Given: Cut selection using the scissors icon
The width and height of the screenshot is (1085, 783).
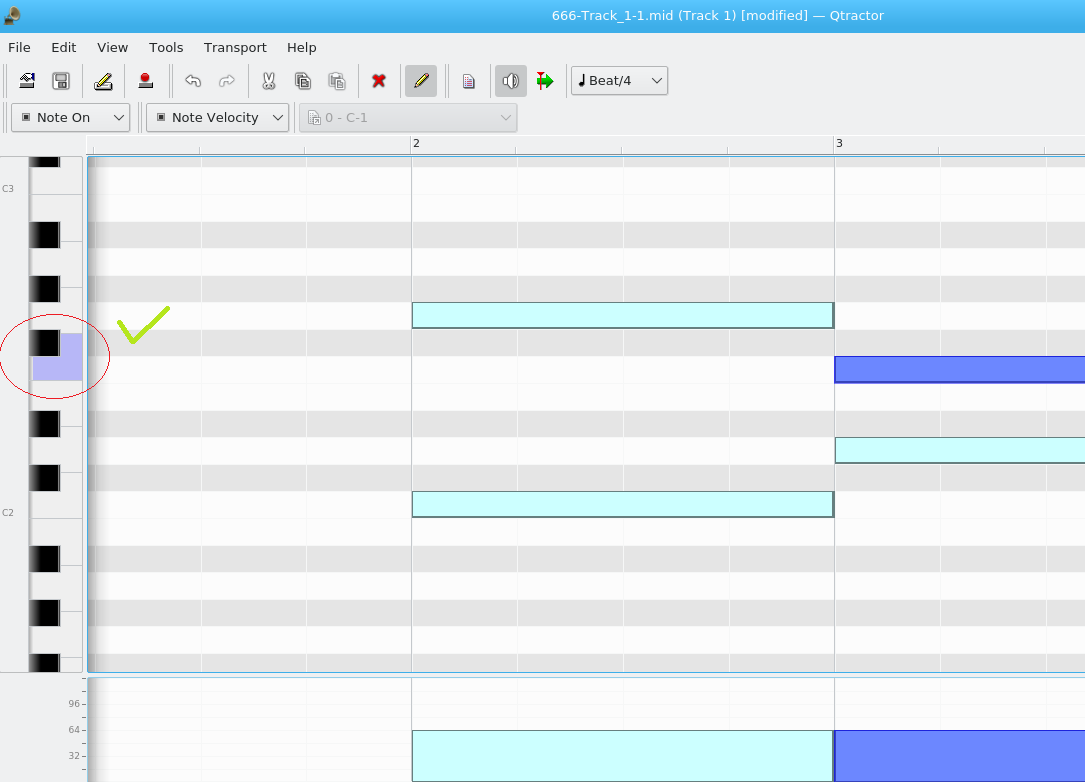Looking at the screenshot, I should pos(268,81).
